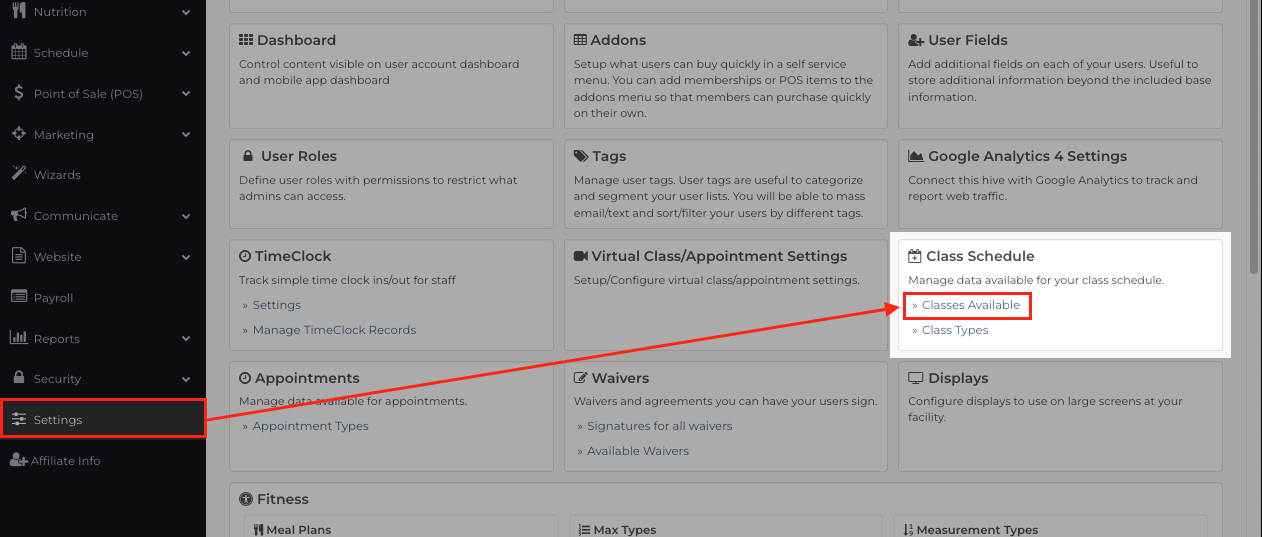Open TimeClock Settings link
This screenshot has height=537, width=1262.
(x=276, y=305)
